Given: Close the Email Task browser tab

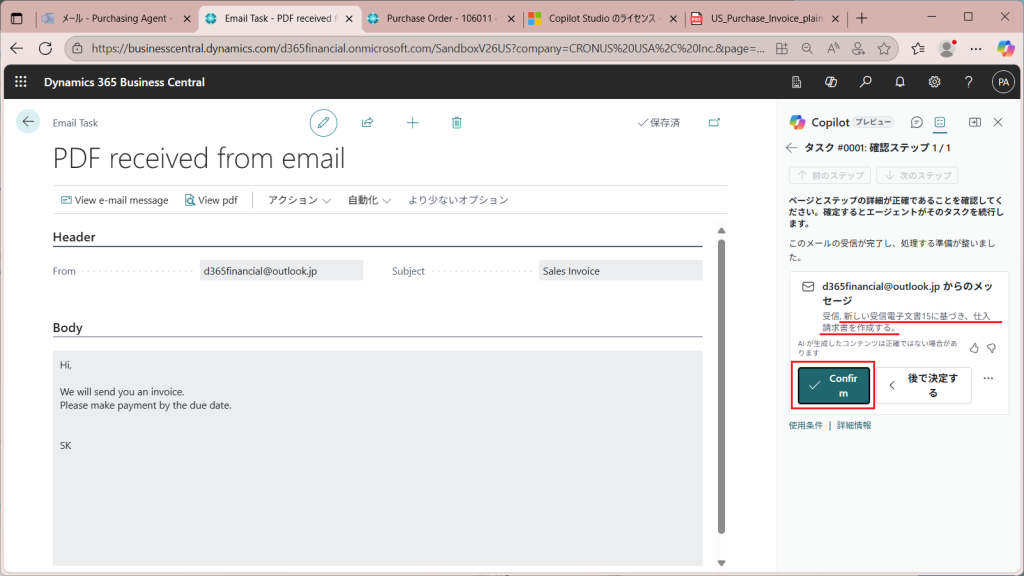Looking at the screenshot, I should tap(349, 18).
